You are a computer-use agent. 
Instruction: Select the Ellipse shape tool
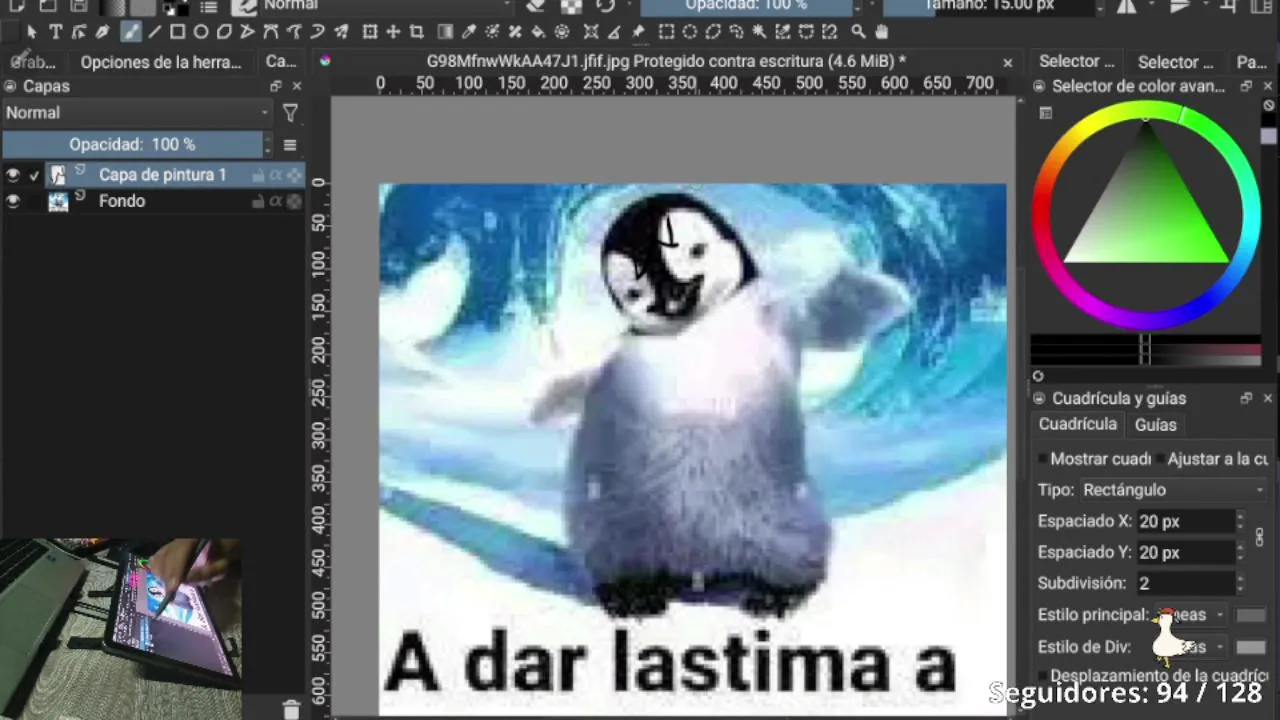click(200, 32)
